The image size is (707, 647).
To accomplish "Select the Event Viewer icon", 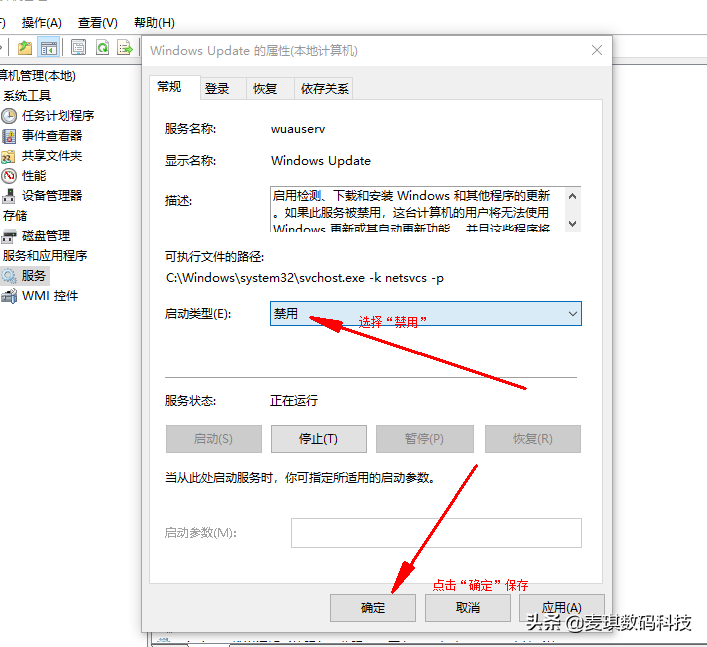I will (x=9, y=136).
